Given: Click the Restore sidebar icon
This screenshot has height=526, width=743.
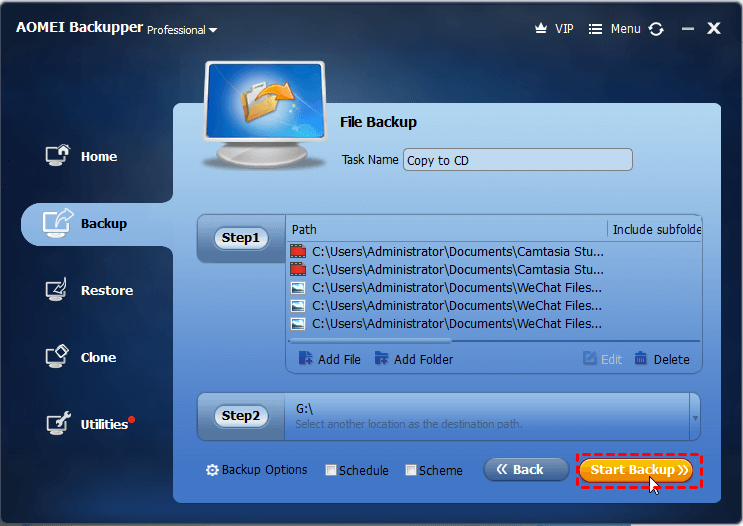Looking at the screenshot, I should (x=56, y=290).
